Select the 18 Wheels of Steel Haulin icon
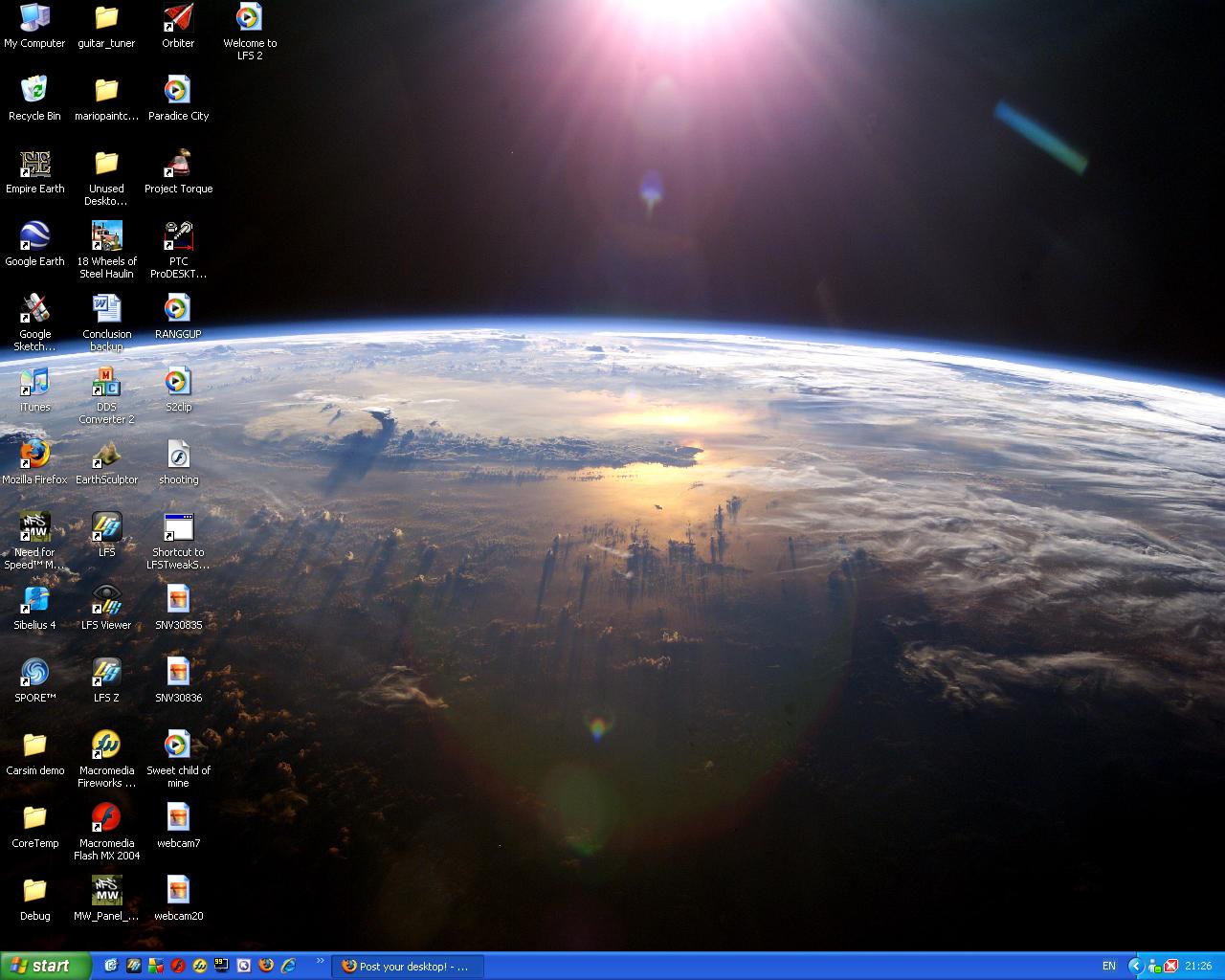Screen dimensions: 1225x980 (x=106, y=250)
